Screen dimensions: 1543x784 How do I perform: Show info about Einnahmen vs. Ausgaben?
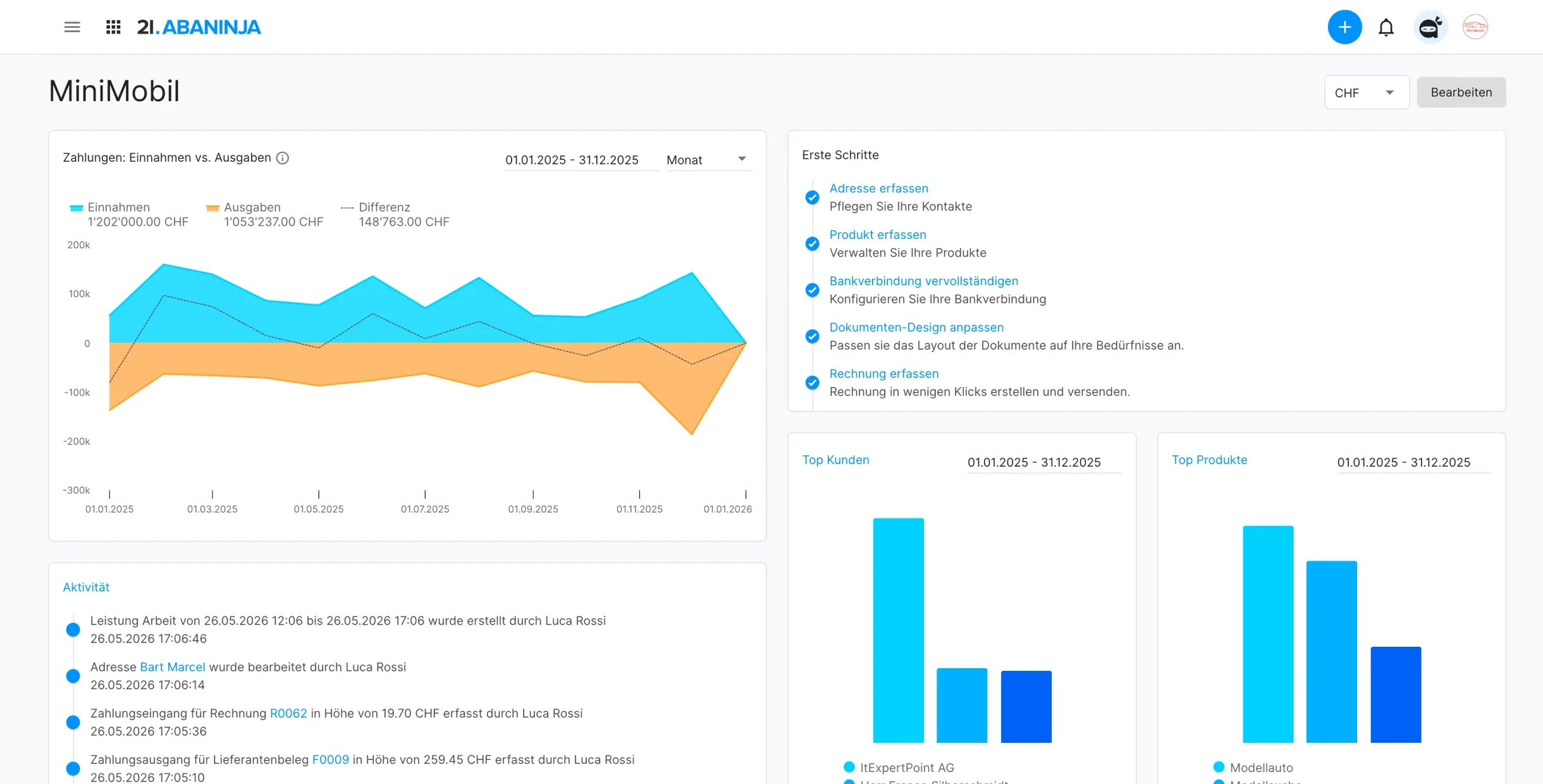tap(283, 158)
